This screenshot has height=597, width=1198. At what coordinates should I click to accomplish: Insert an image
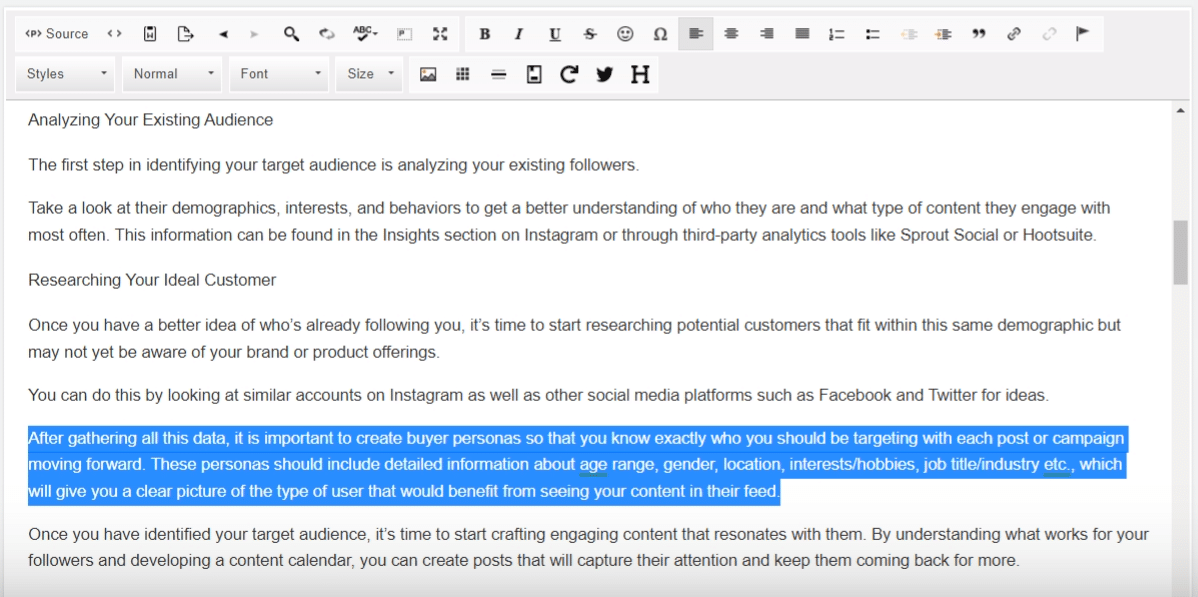[428, 74]
